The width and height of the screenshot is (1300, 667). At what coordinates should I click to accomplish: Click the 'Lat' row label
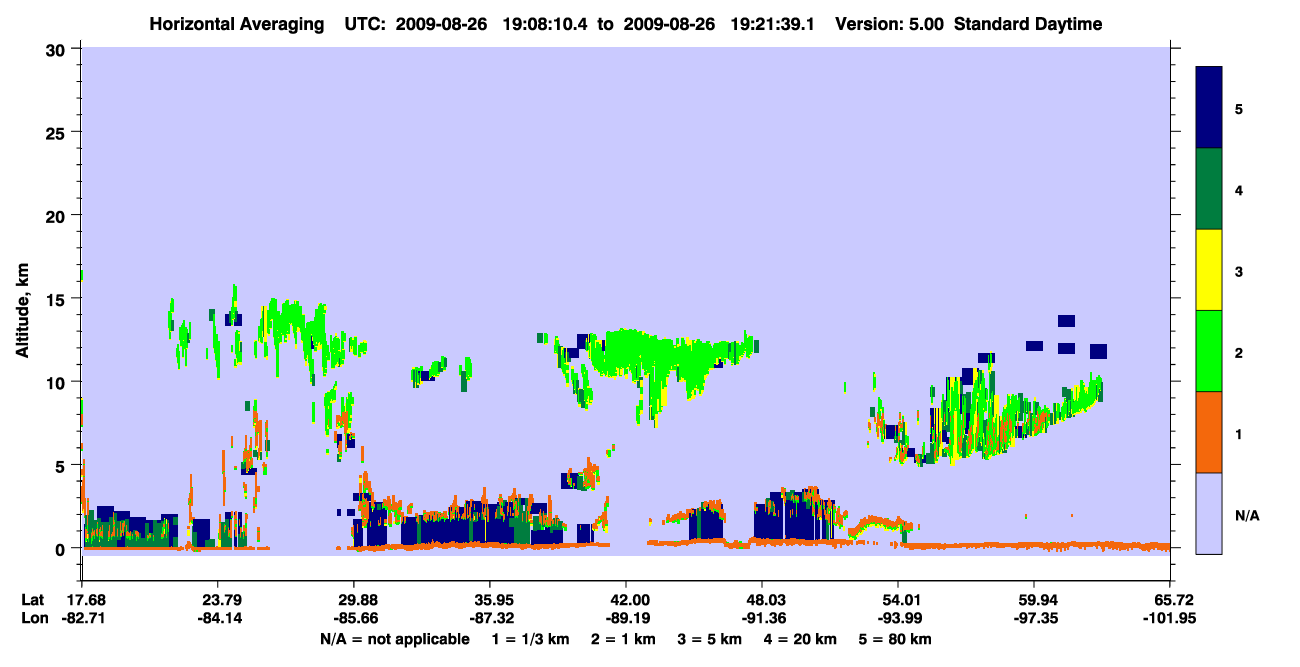(33, 600)
